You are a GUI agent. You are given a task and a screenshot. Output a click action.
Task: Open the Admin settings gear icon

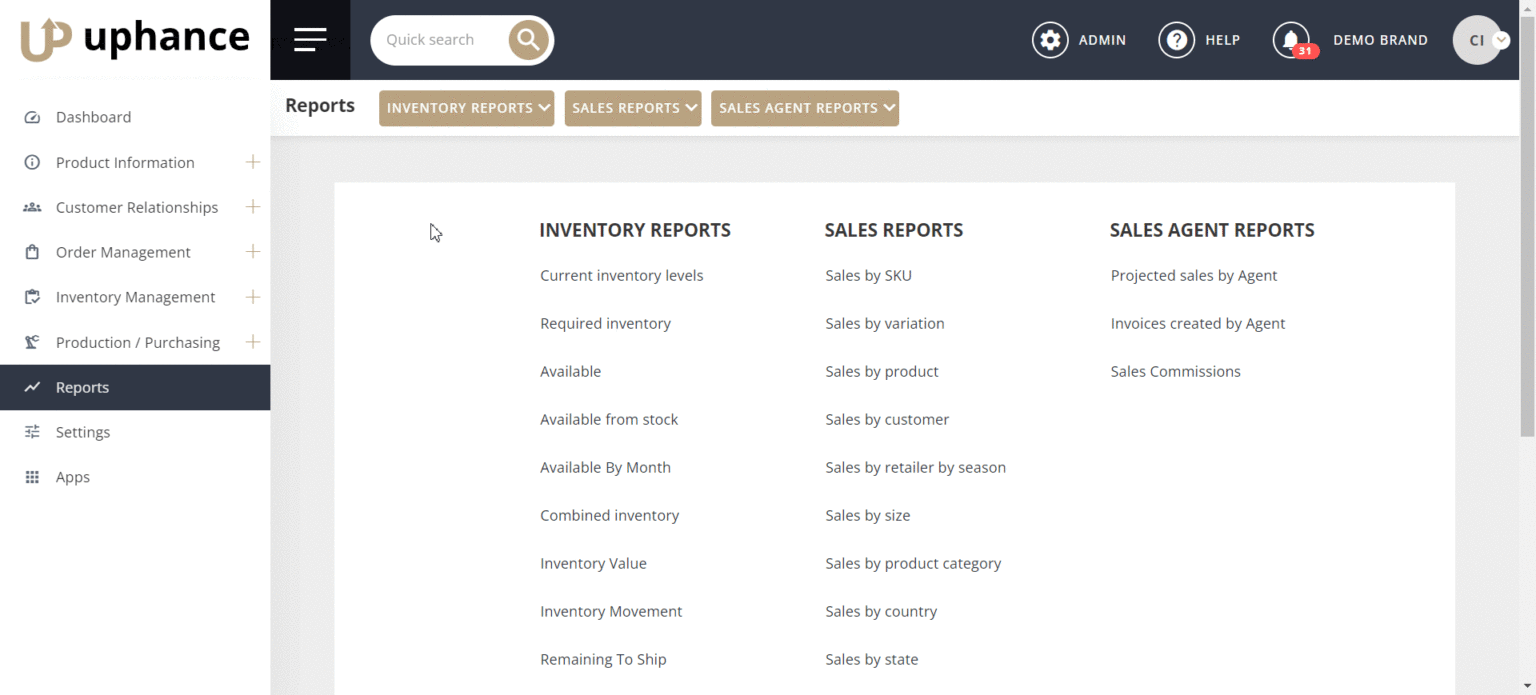click(x=1050, y=40)
